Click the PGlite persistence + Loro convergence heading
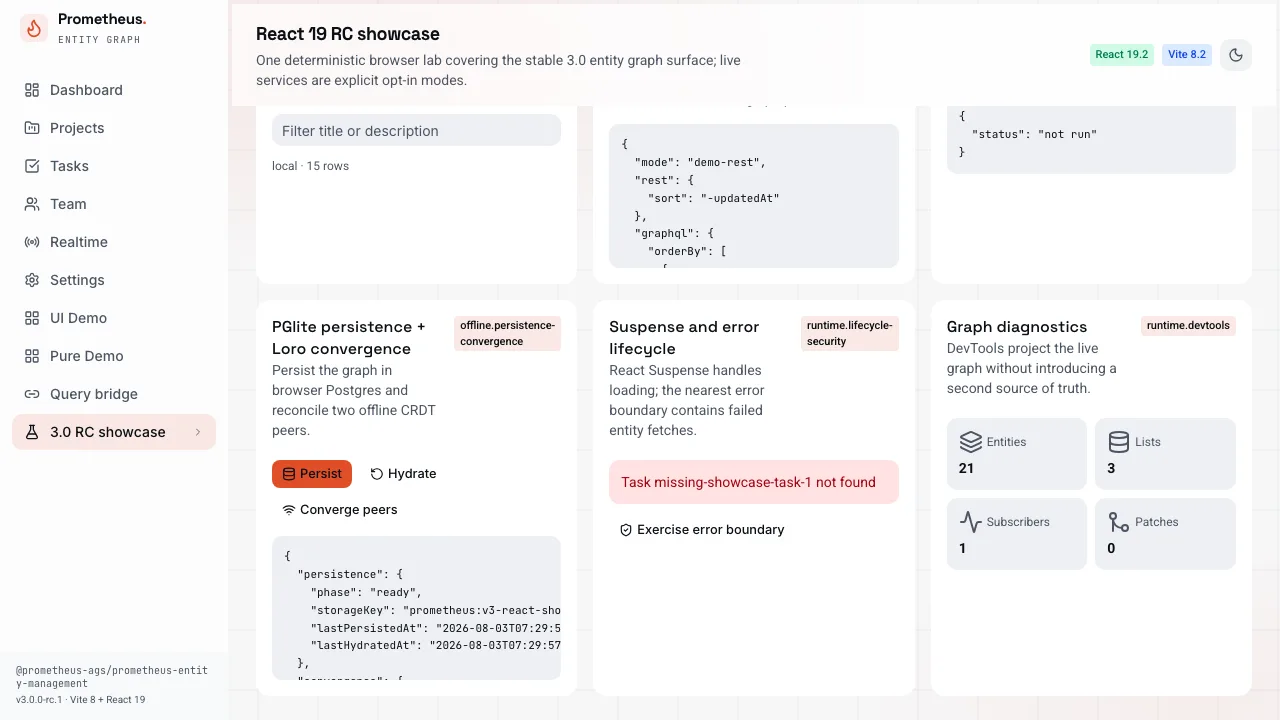 pos(349,338)
